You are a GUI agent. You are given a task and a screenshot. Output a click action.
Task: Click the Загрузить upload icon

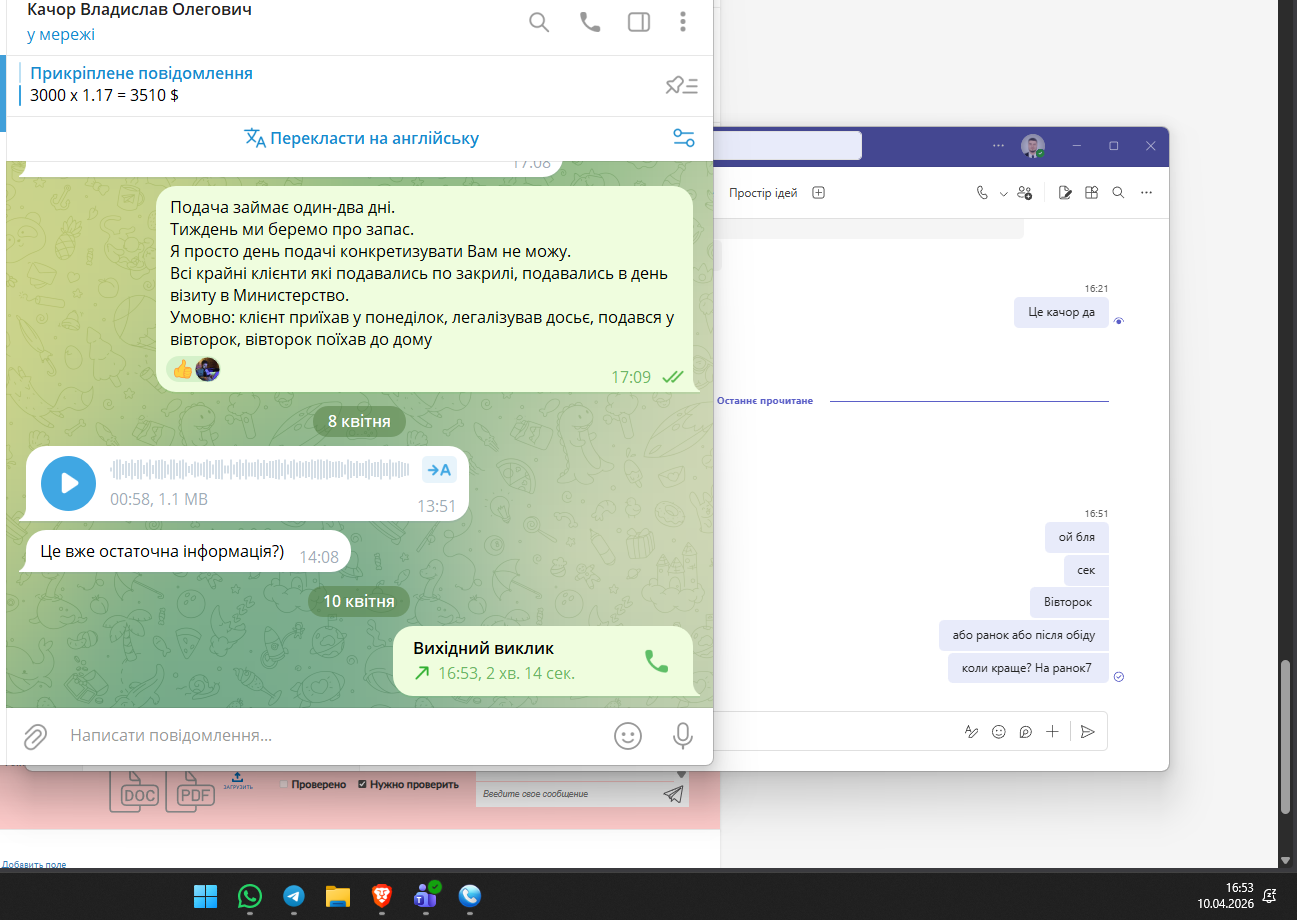click(237, 780)
